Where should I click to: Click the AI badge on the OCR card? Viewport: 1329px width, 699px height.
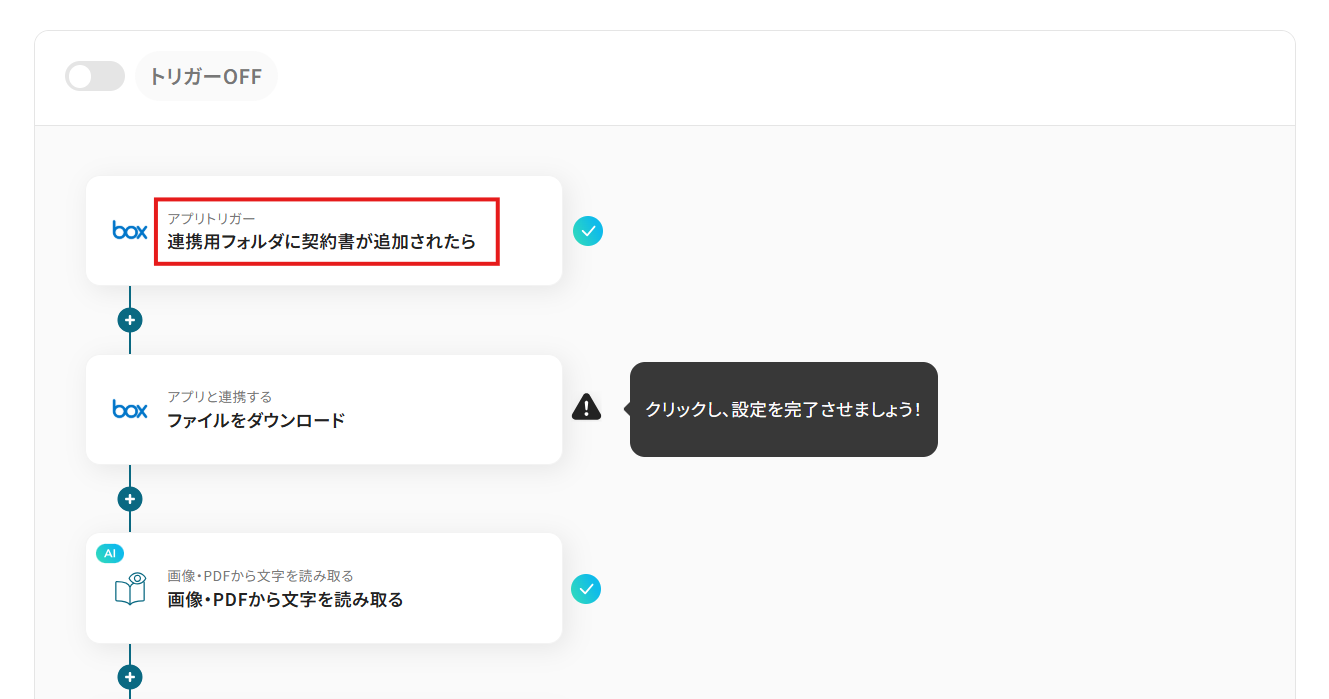(110, 553)
